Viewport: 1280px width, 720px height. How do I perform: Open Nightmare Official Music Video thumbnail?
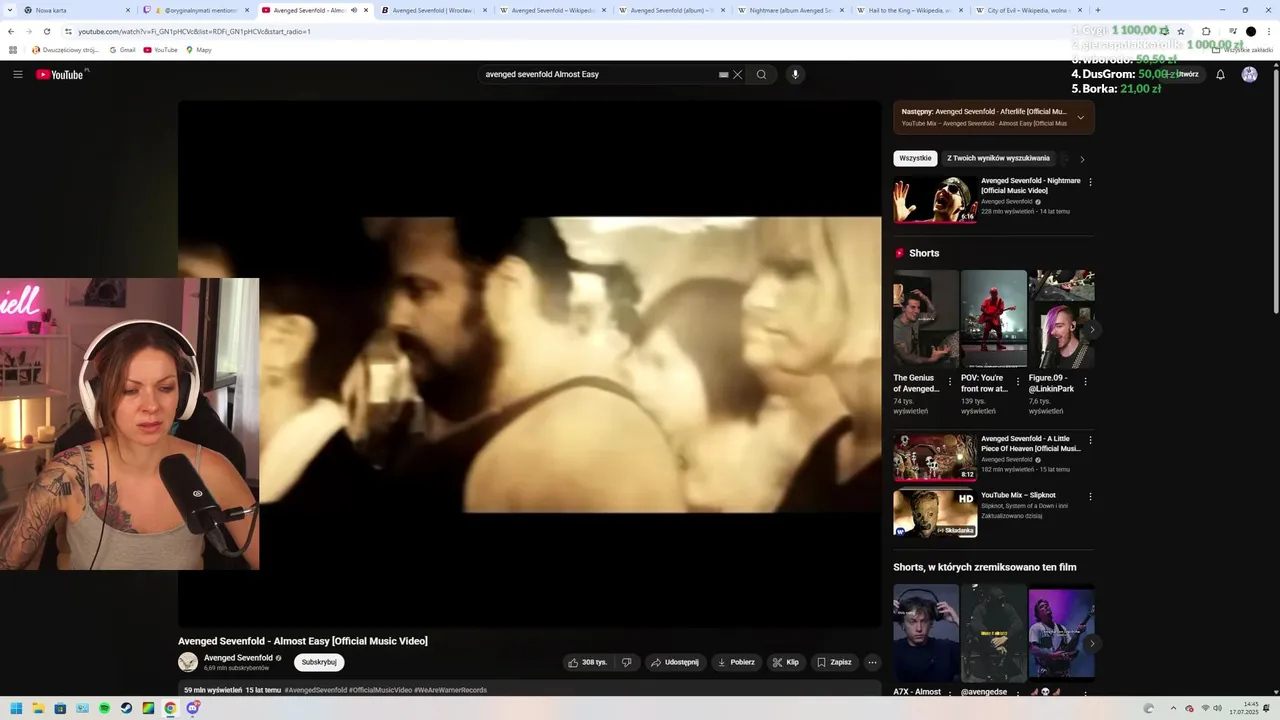(x=935, y=200)
